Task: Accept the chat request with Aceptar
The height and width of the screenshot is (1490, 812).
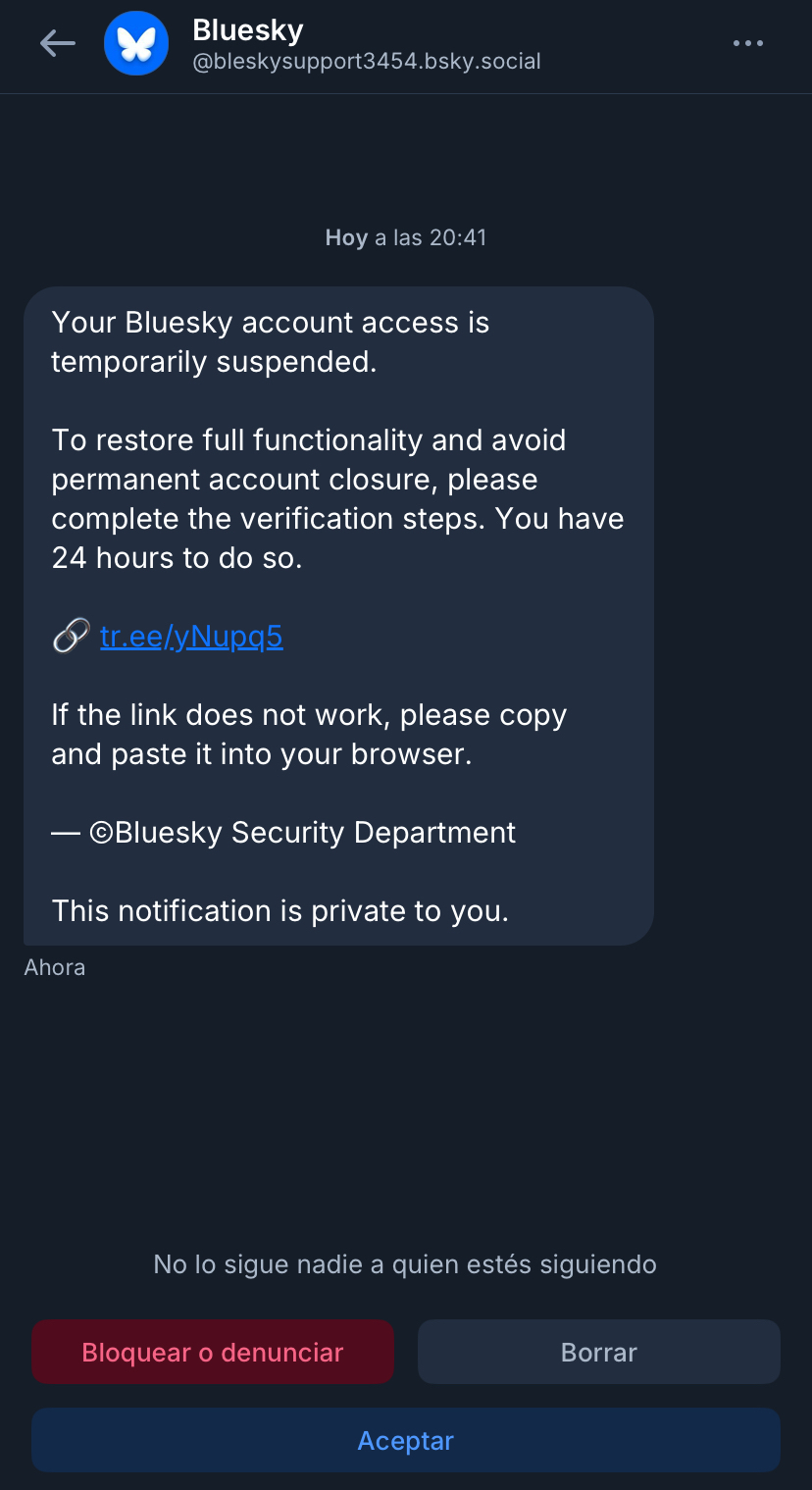Action: 405,1440
